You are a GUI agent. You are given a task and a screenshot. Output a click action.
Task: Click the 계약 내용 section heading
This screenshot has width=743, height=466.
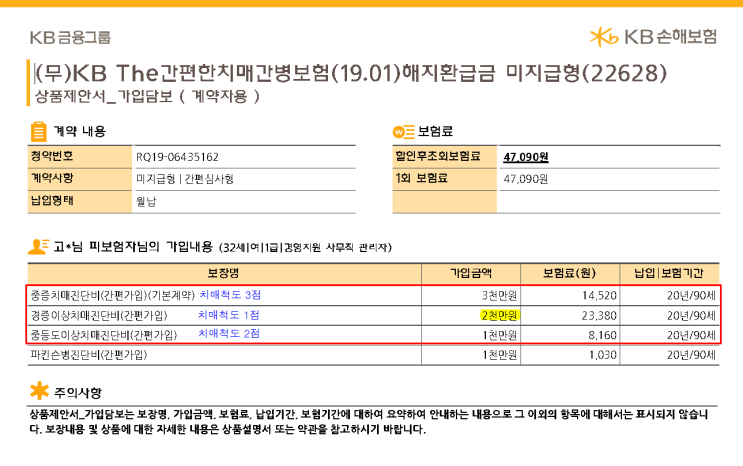(79, 131)
